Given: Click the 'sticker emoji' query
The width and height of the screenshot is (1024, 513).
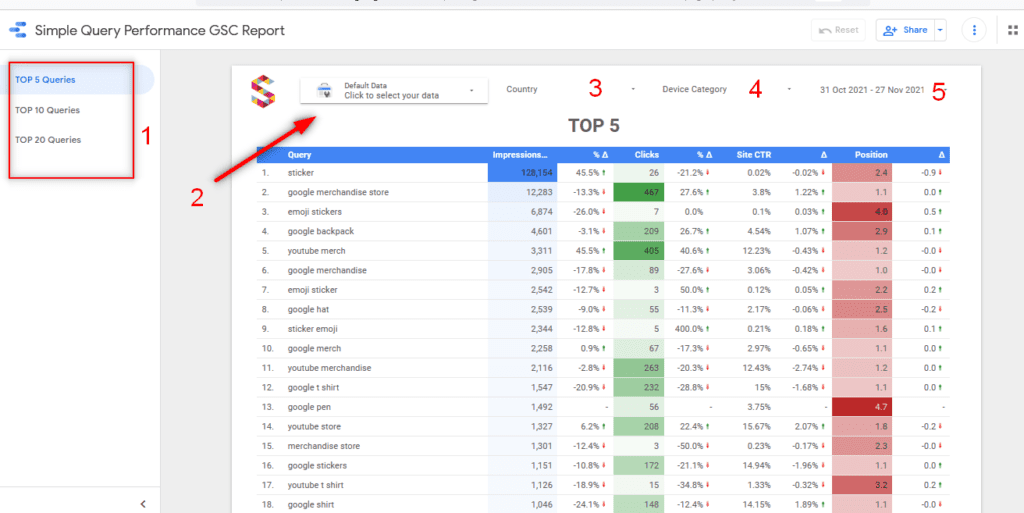Looking at the screenshot, I should click(312, 329).
